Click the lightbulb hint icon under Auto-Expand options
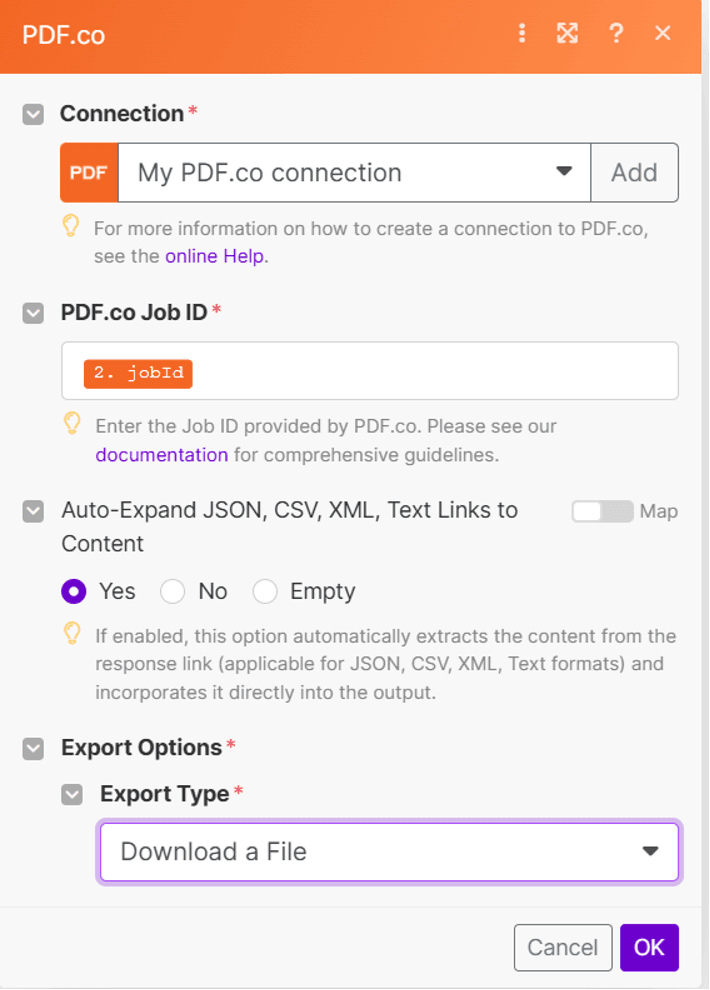This screenshot has height=990, width=710. [x=71, y=633]
